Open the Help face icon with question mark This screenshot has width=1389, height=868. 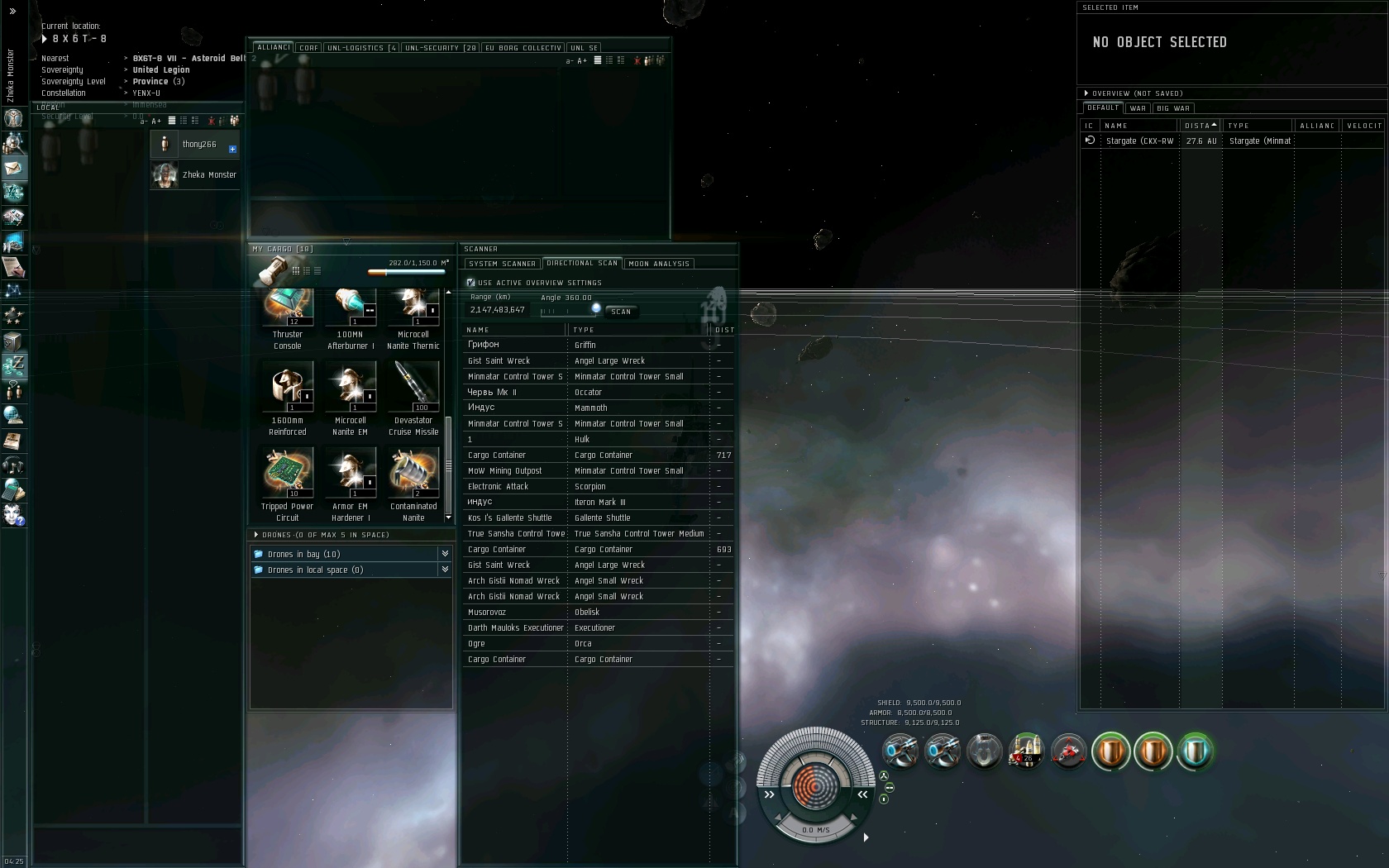tap(13, 515)
